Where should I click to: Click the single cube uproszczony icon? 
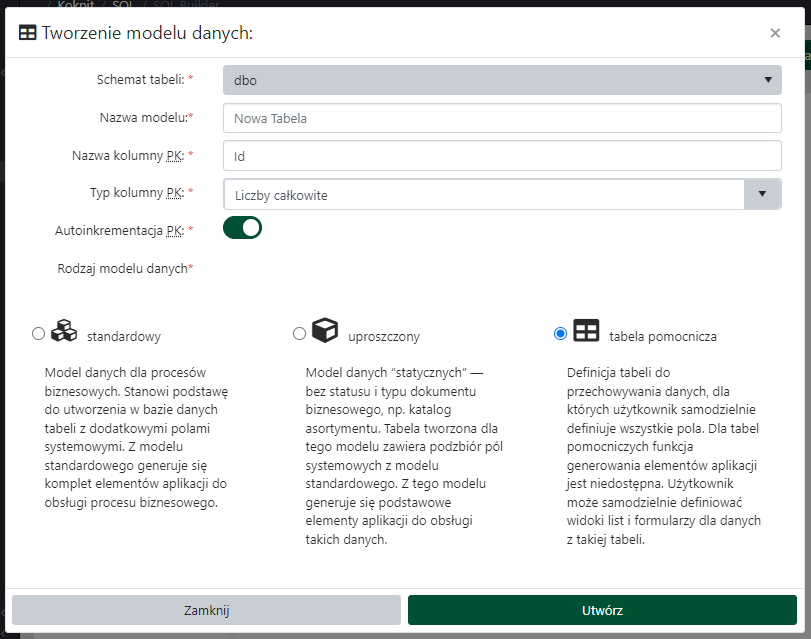pos(325,331)
